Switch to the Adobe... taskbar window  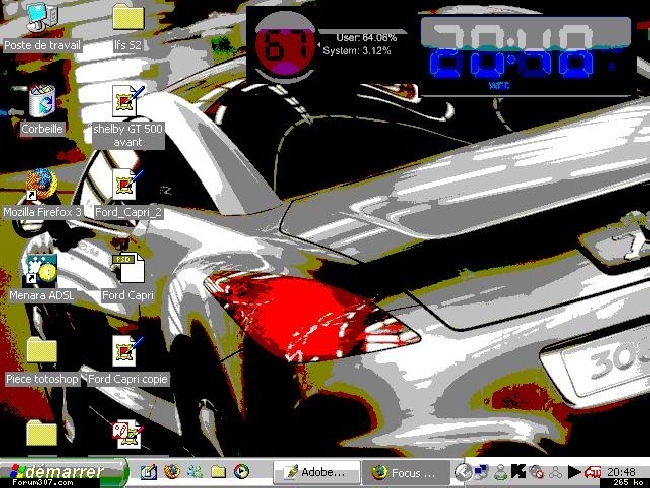pyautogui.click(x=317, y=472)
